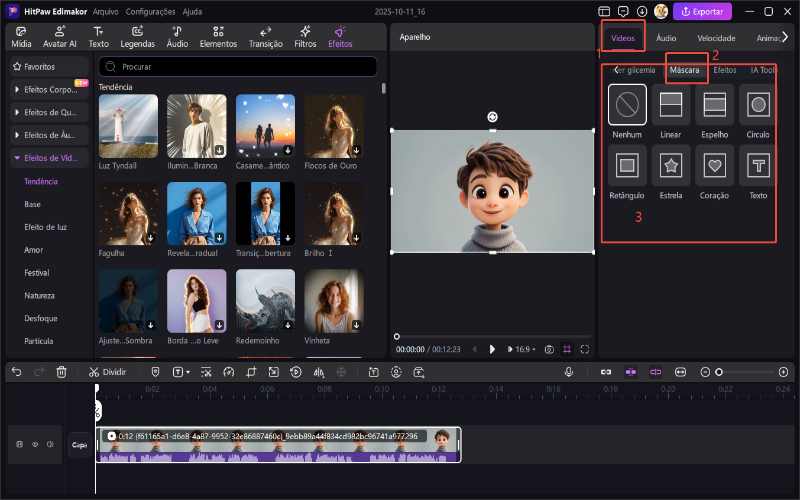Open the feedback message icon in title bar
Image resolution: width=800 pixels, height=500 pixels.
pyautogui.click(x=623, y=11)
